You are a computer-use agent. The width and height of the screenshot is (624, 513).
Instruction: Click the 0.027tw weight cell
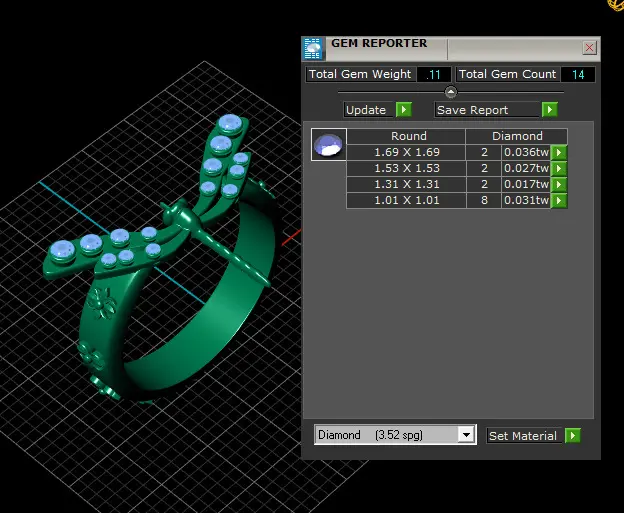pos(526,168)
